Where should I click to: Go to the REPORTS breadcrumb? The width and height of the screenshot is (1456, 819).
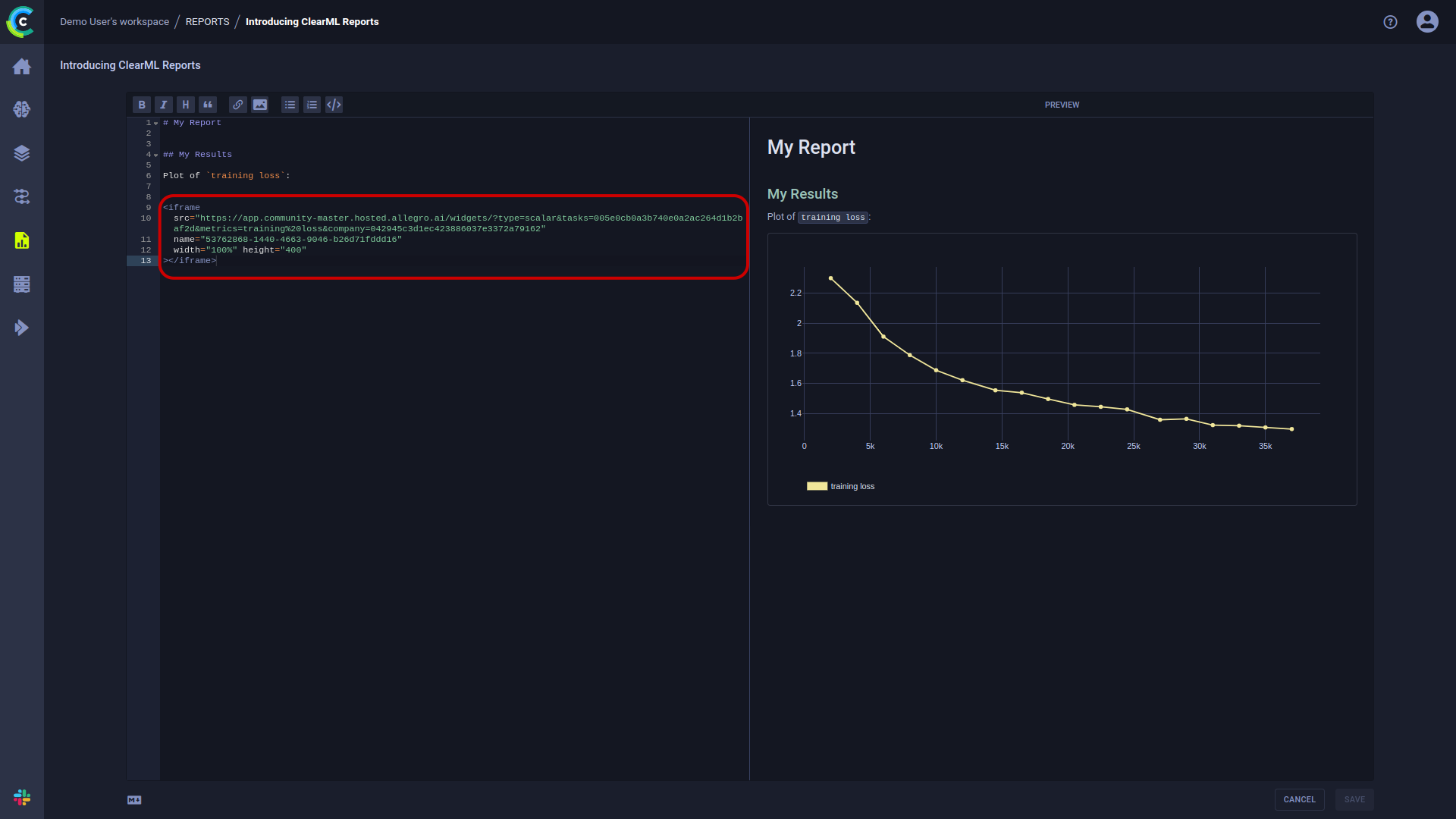[x=207, y=22]
